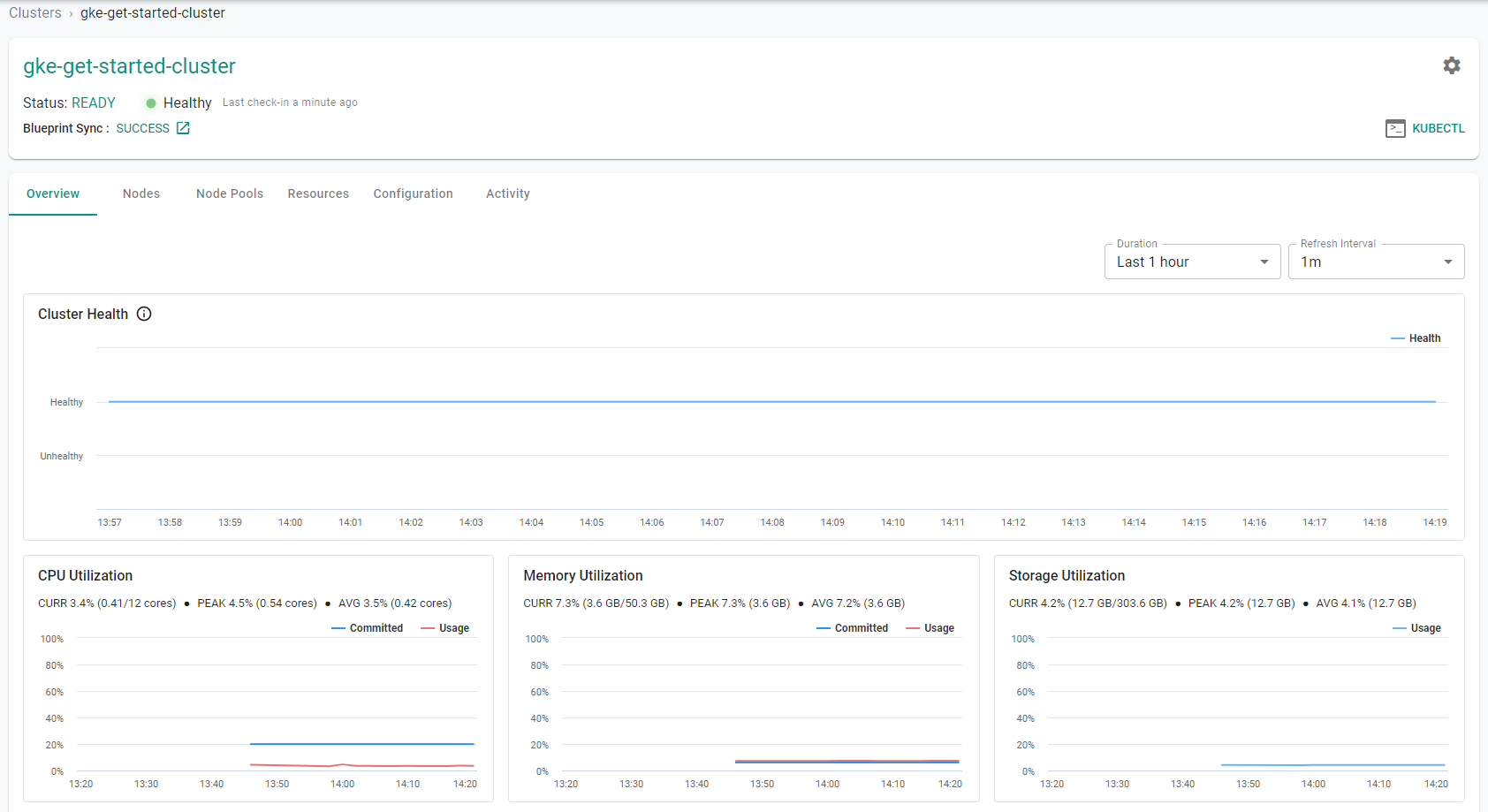Click the READY status text

click(x=94, y=103)
